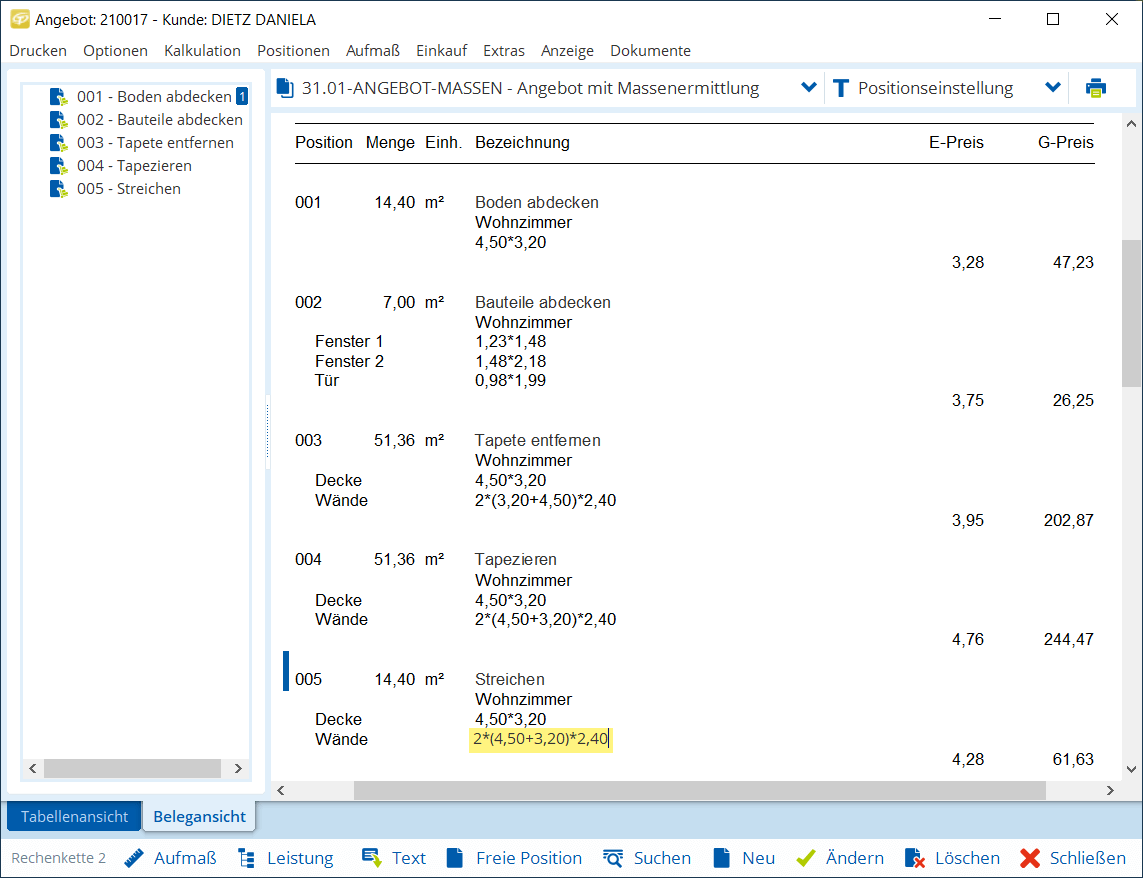Open the Kalkulation menu
Viewport: 1143px width, 878px height.
coord(202,50)
